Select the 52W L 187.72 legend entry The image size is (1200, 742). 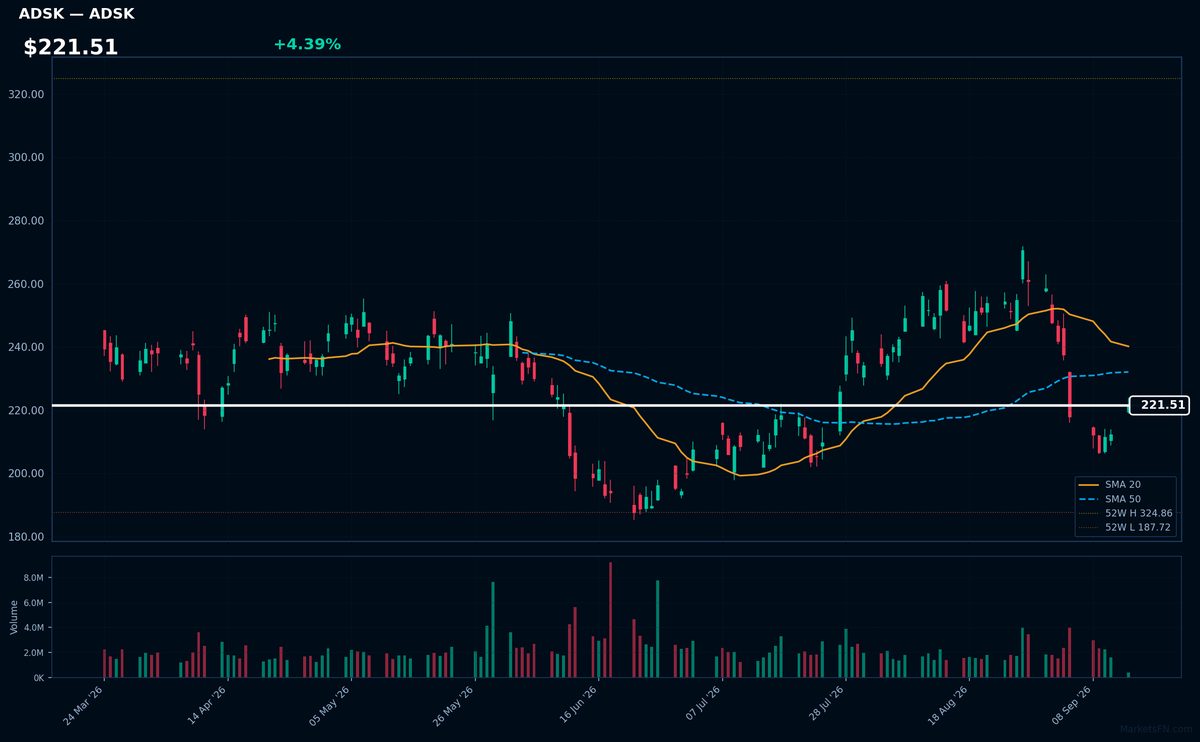pyautogui.click(x=1126, y=527)
